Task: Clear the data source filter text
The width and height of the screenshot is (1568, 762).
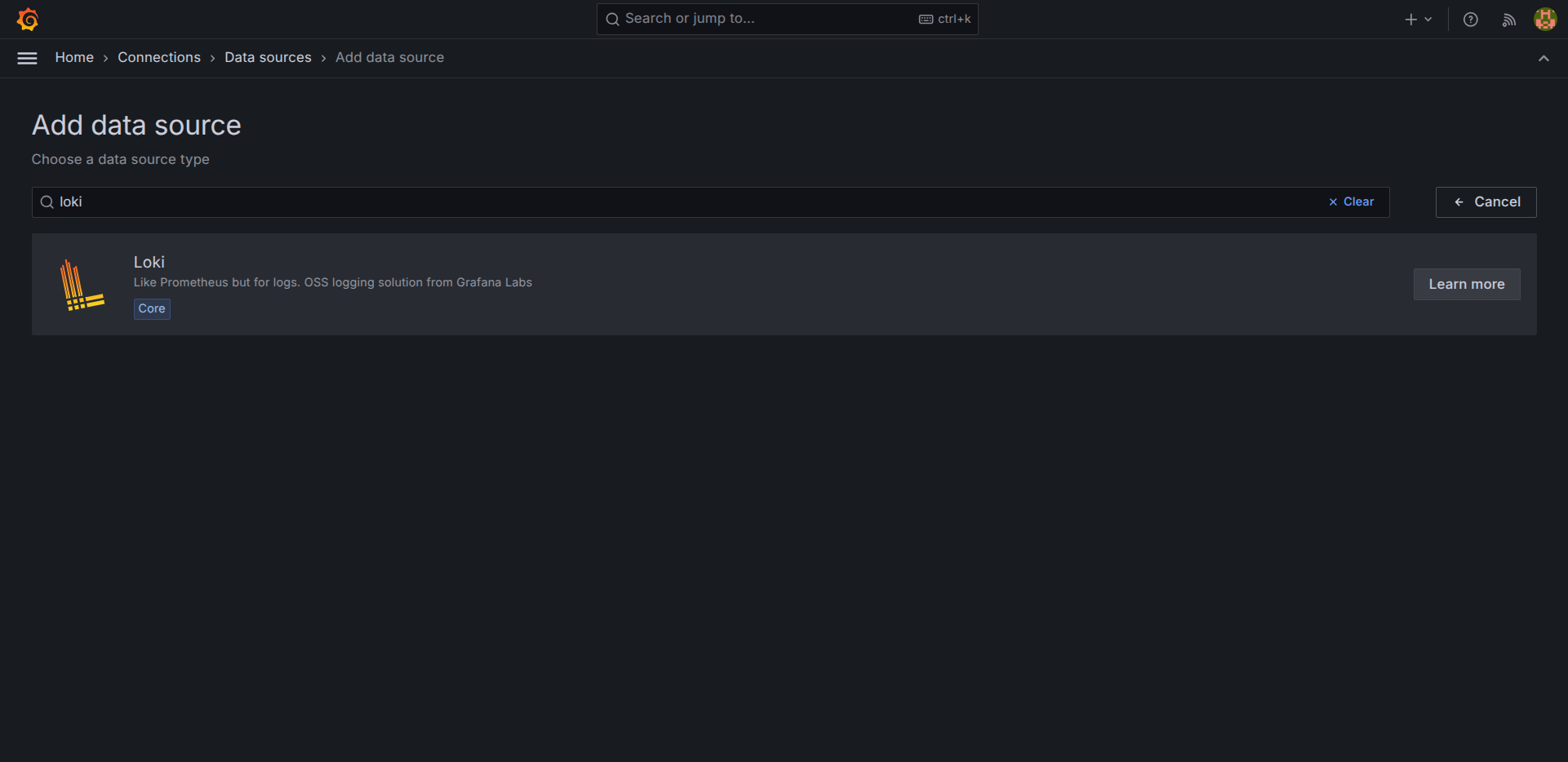Action: 1351,202
